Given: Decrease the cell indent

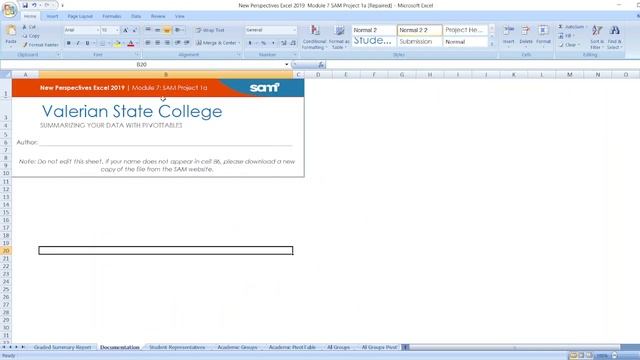Looking at the screenshot, I should click(x=178, y=43).
